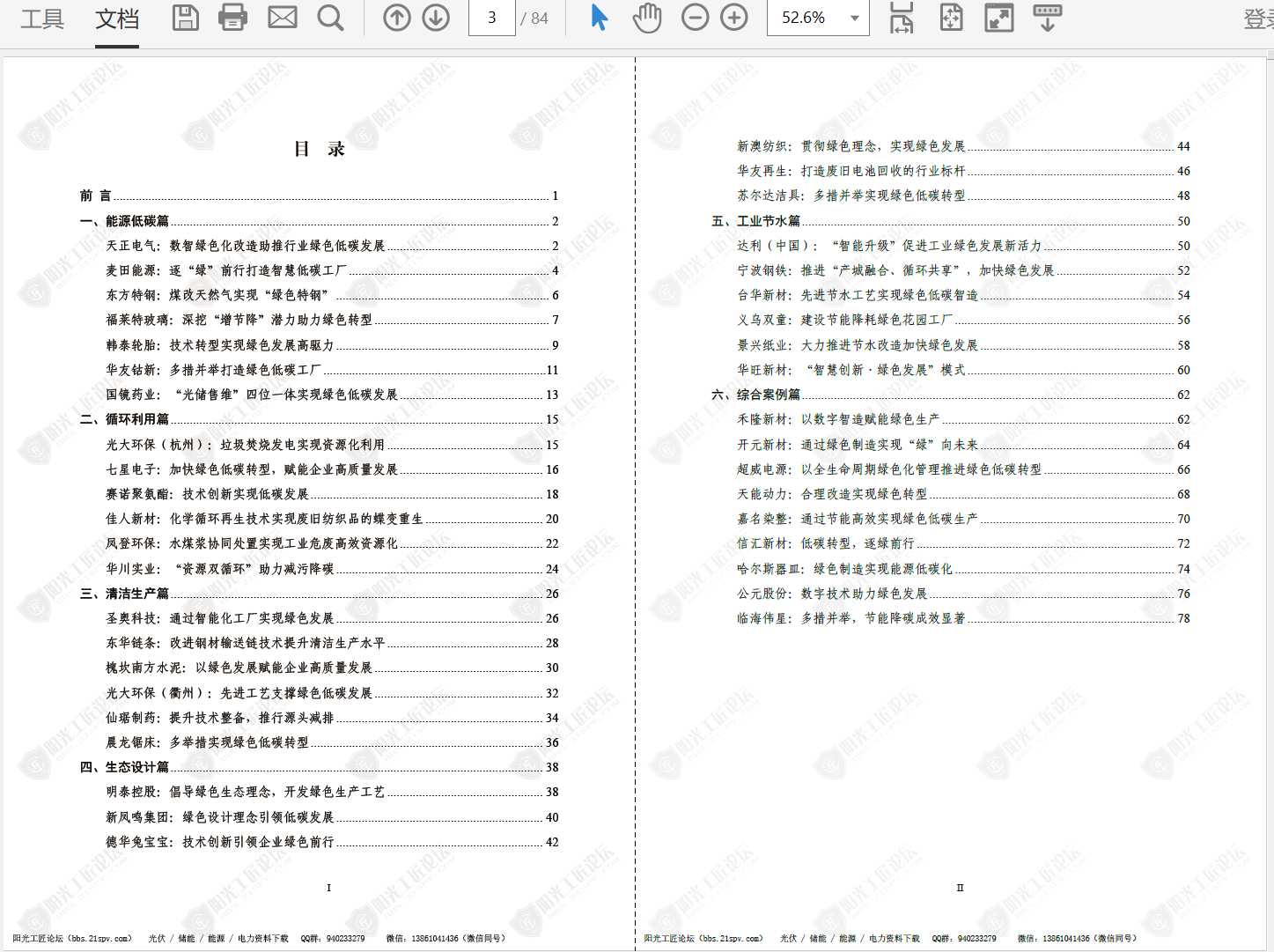Open 光大环保（杭州）contents entry

[x=332, y=445]
